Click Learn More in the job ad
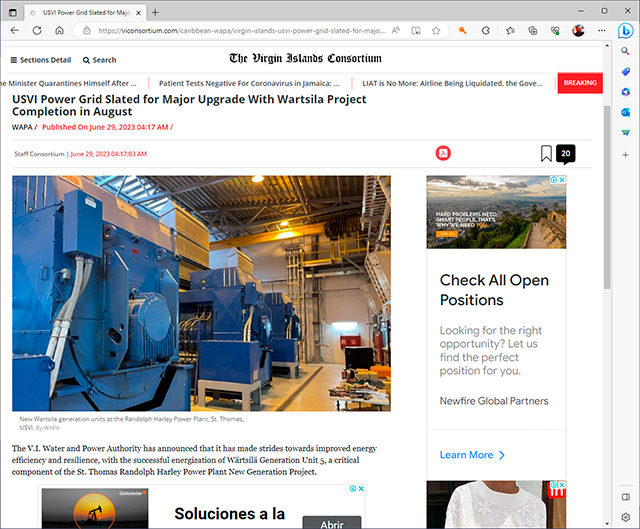Screen dimensions: 640x529 pyautogui.click(x=472, y=455)
